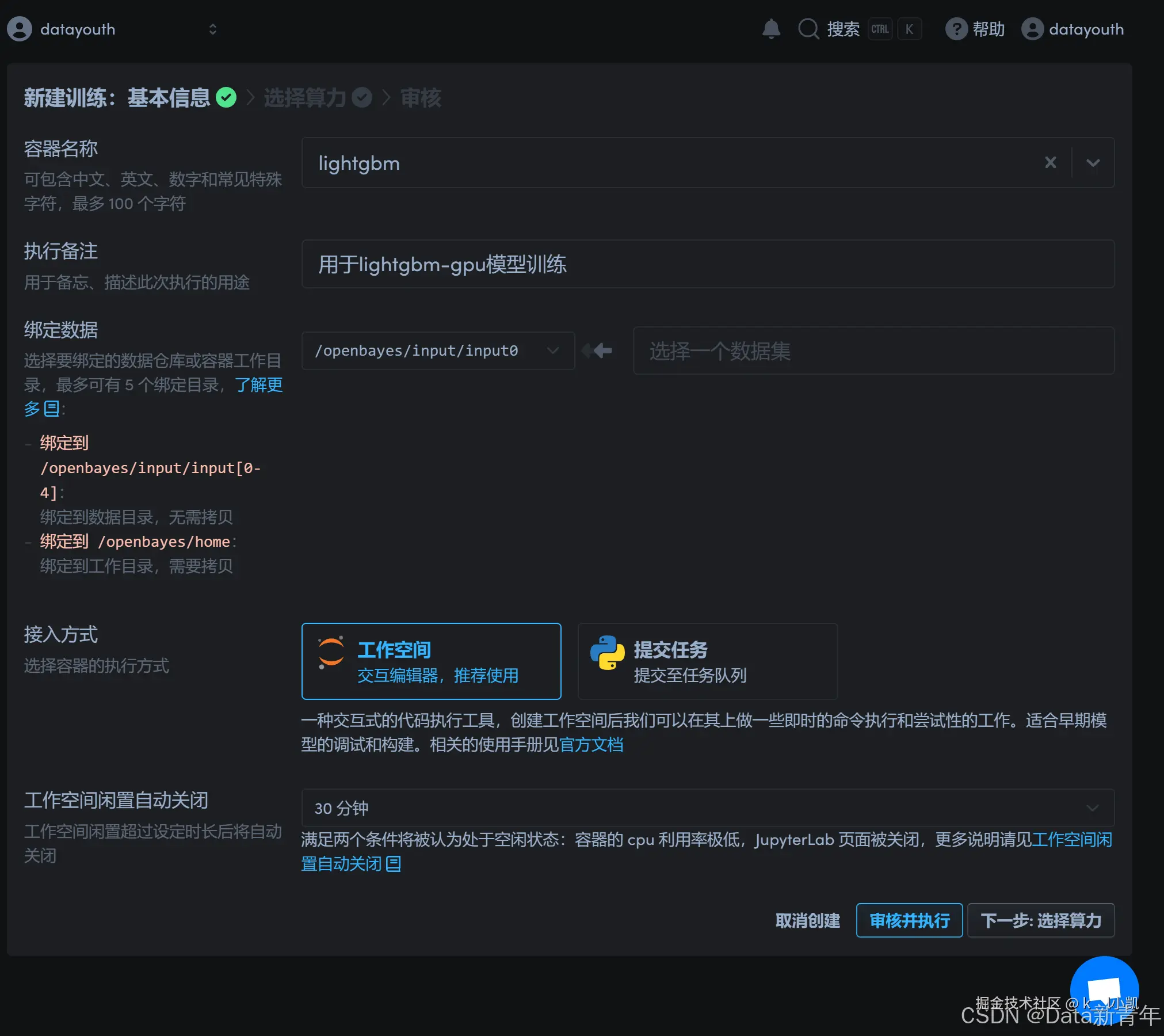The image size is (1164, 1036).
Task: Click the 审核并执行 button
Action: (909, 920)
